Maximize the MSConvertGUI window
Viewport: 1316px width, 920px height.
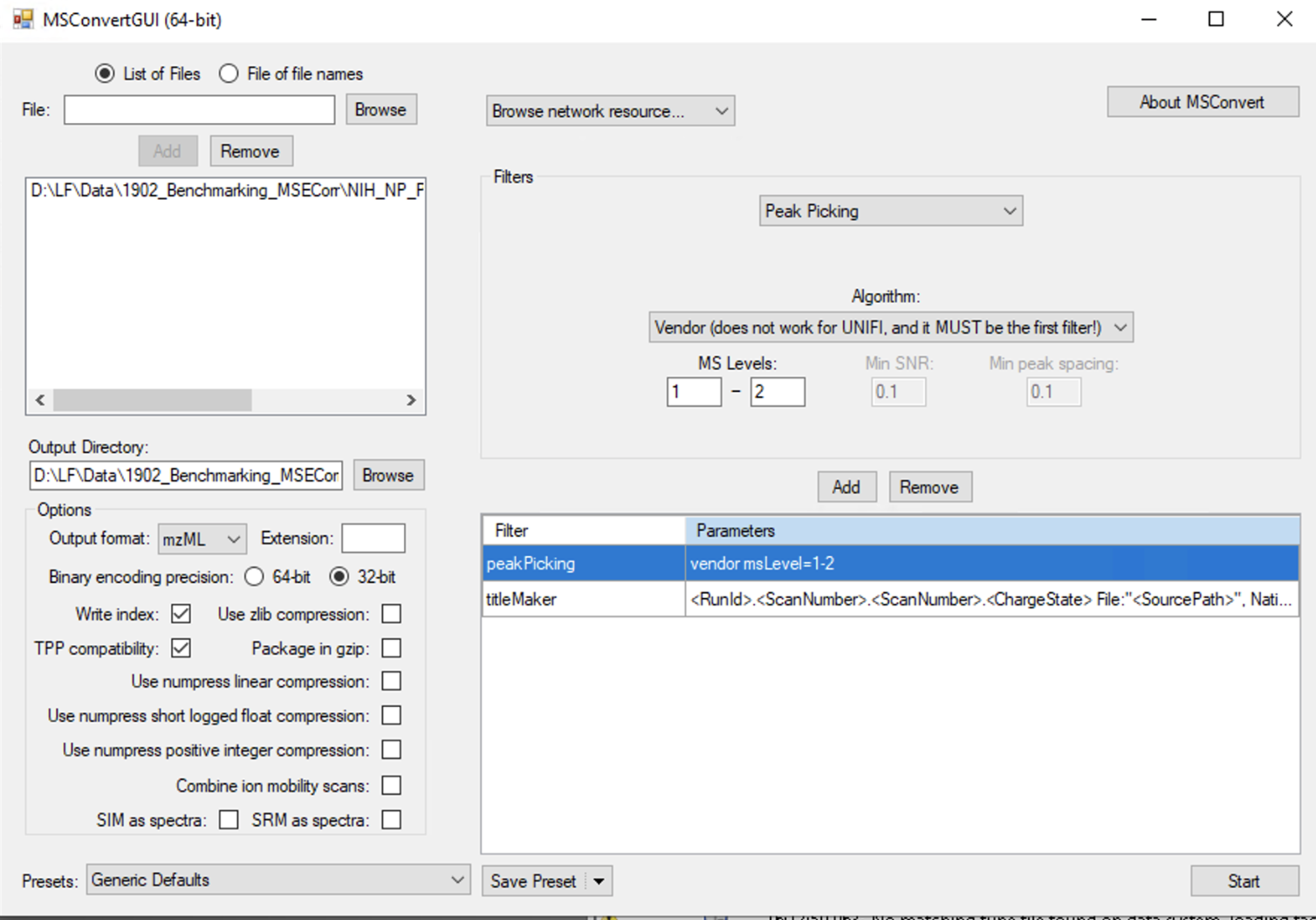click(1216, 19)
